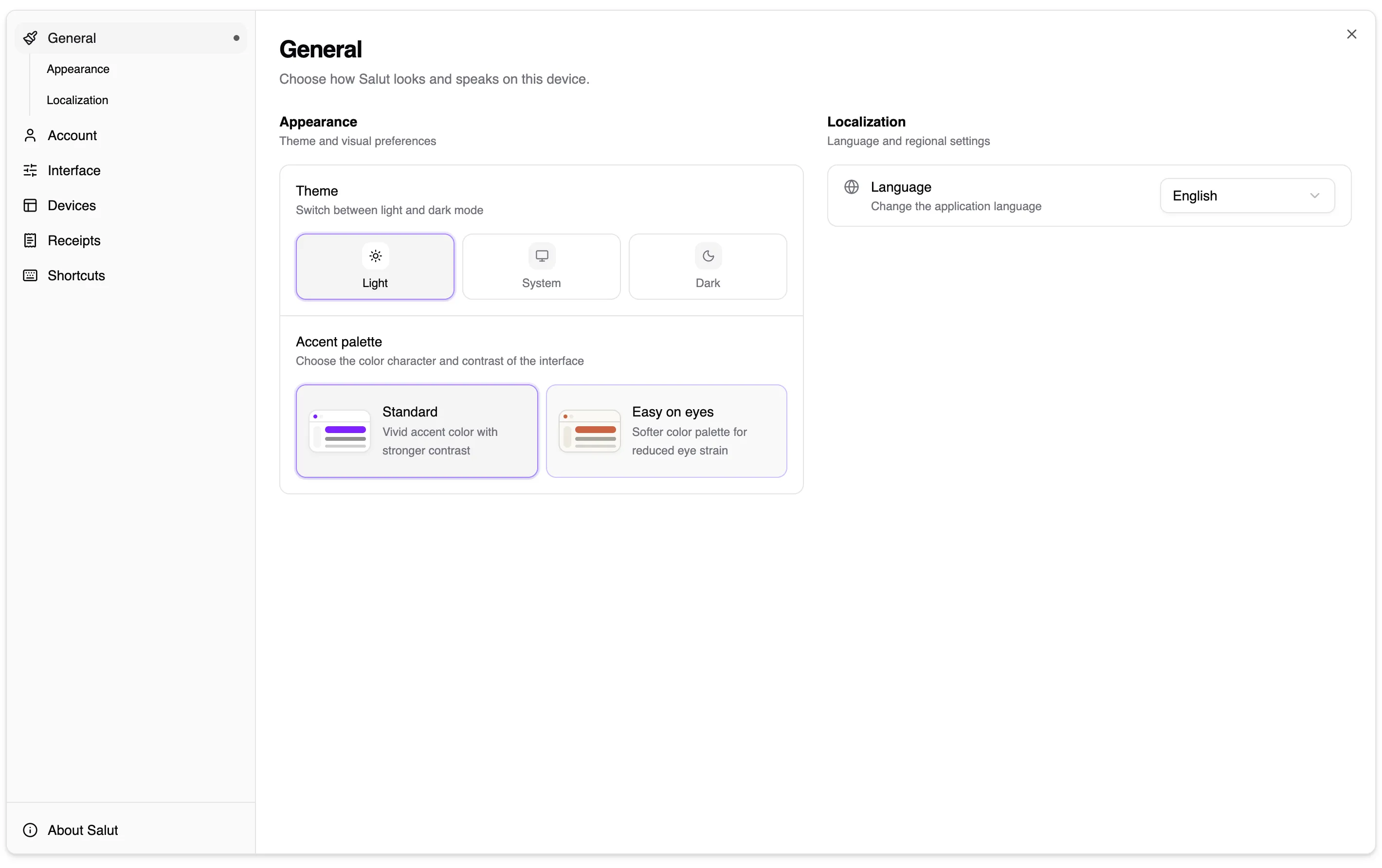Click the Receipts document icon
The image size is (1382, 868).
click(30, 240)
